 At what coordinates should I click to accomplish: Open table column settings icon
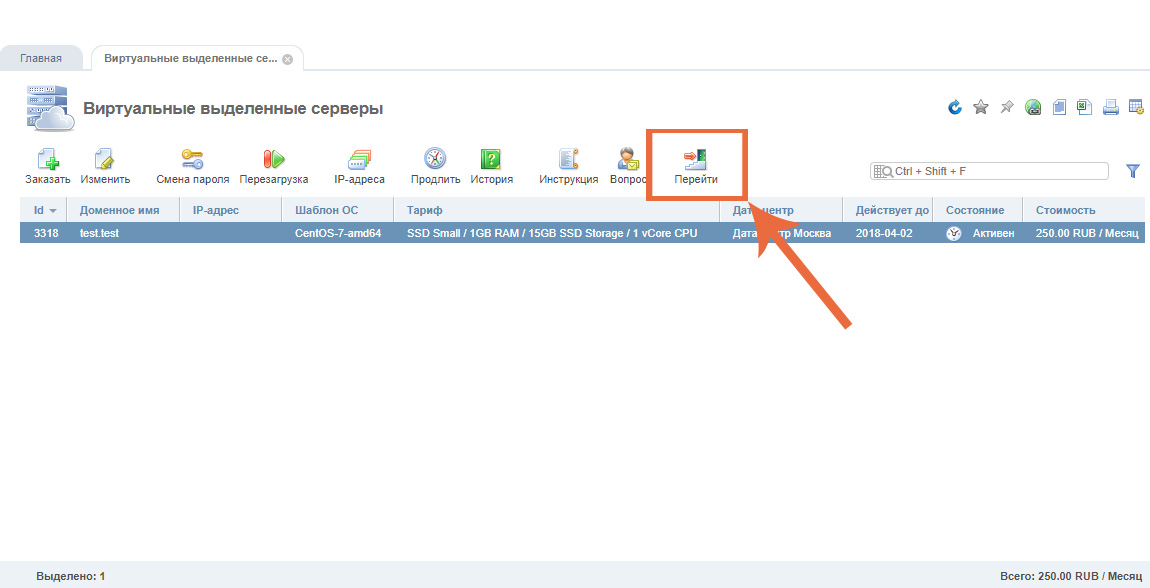1136,108
